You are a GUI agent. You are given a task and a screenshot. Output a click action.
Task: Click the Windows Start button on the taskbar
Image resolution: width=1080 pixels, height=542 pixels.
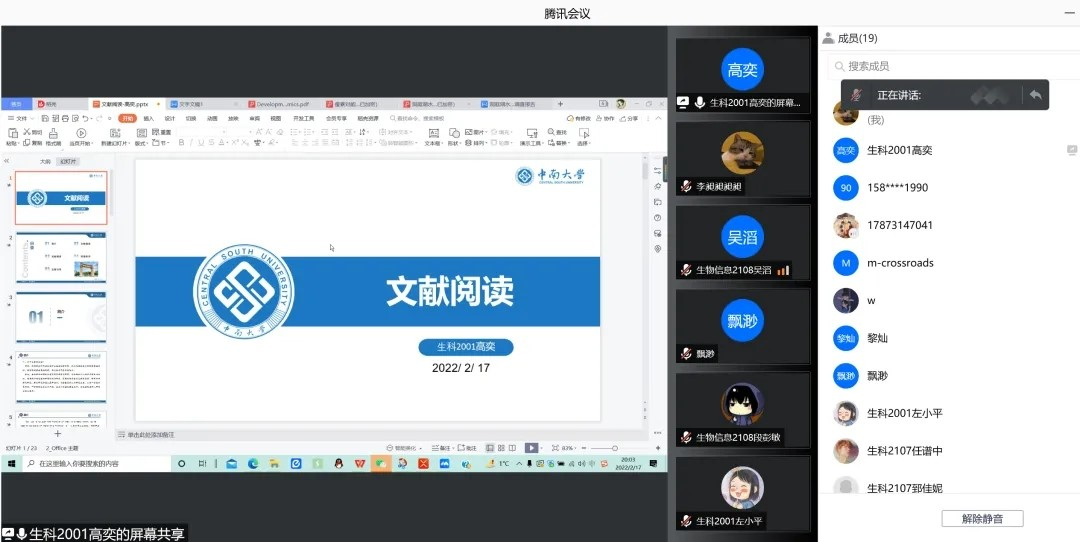pyautogui.click(x=13, y=464)
